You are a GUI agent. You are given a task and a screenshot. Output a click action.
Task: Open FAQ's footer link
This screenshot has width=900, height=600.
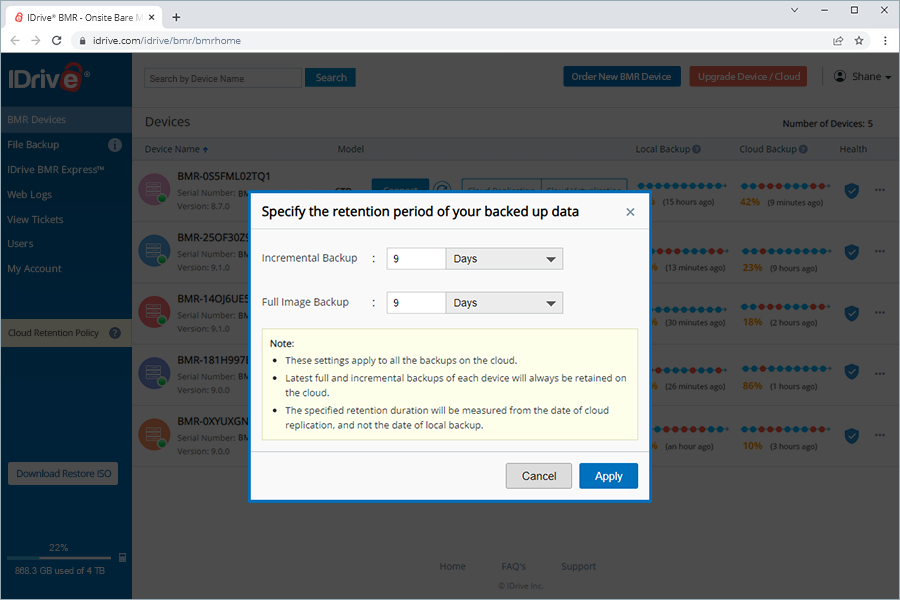513,566
